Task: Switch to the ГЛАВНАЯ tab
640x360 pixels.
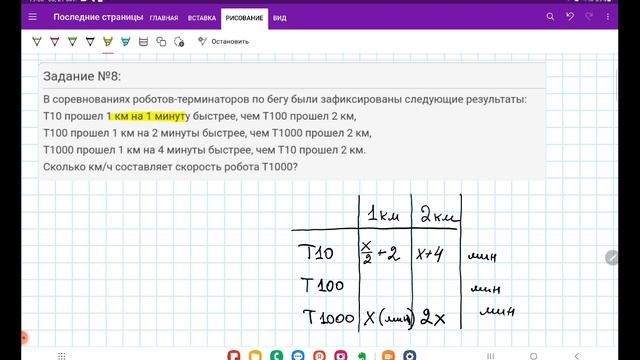Action: (164, 18)
